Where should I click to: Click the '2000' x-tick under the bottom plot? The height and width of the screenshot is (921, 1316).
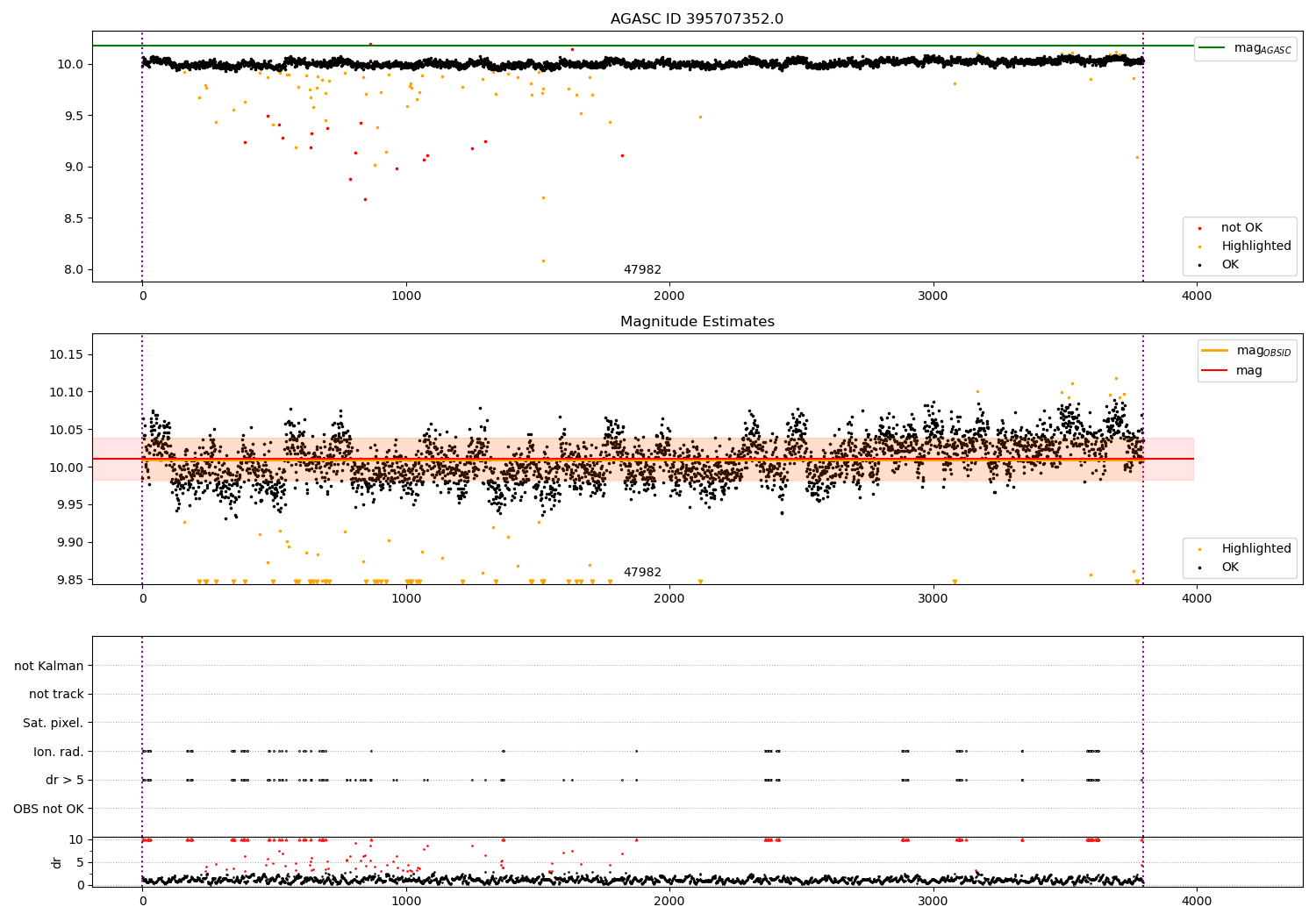point(669,900)
